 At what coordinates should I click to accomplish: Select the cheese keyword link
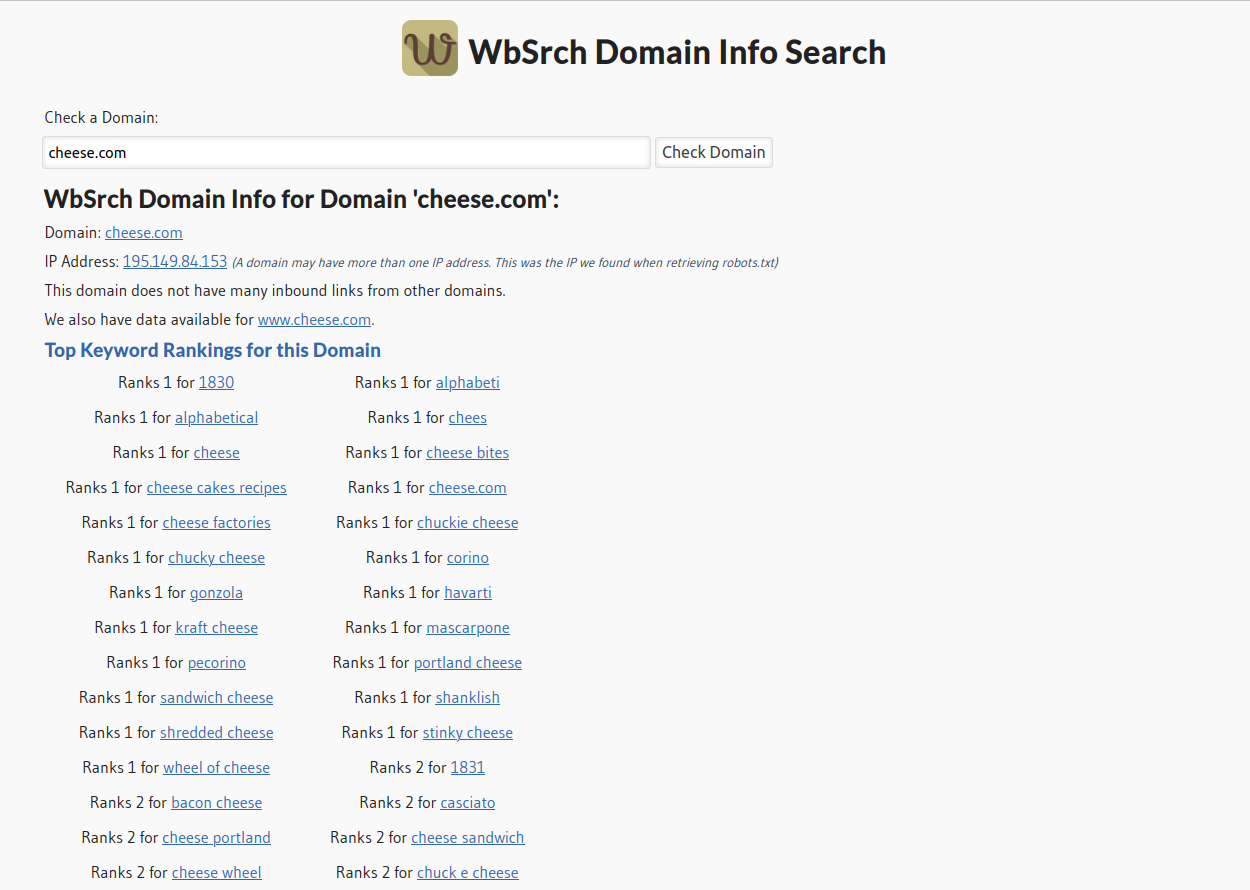(216, 452)
